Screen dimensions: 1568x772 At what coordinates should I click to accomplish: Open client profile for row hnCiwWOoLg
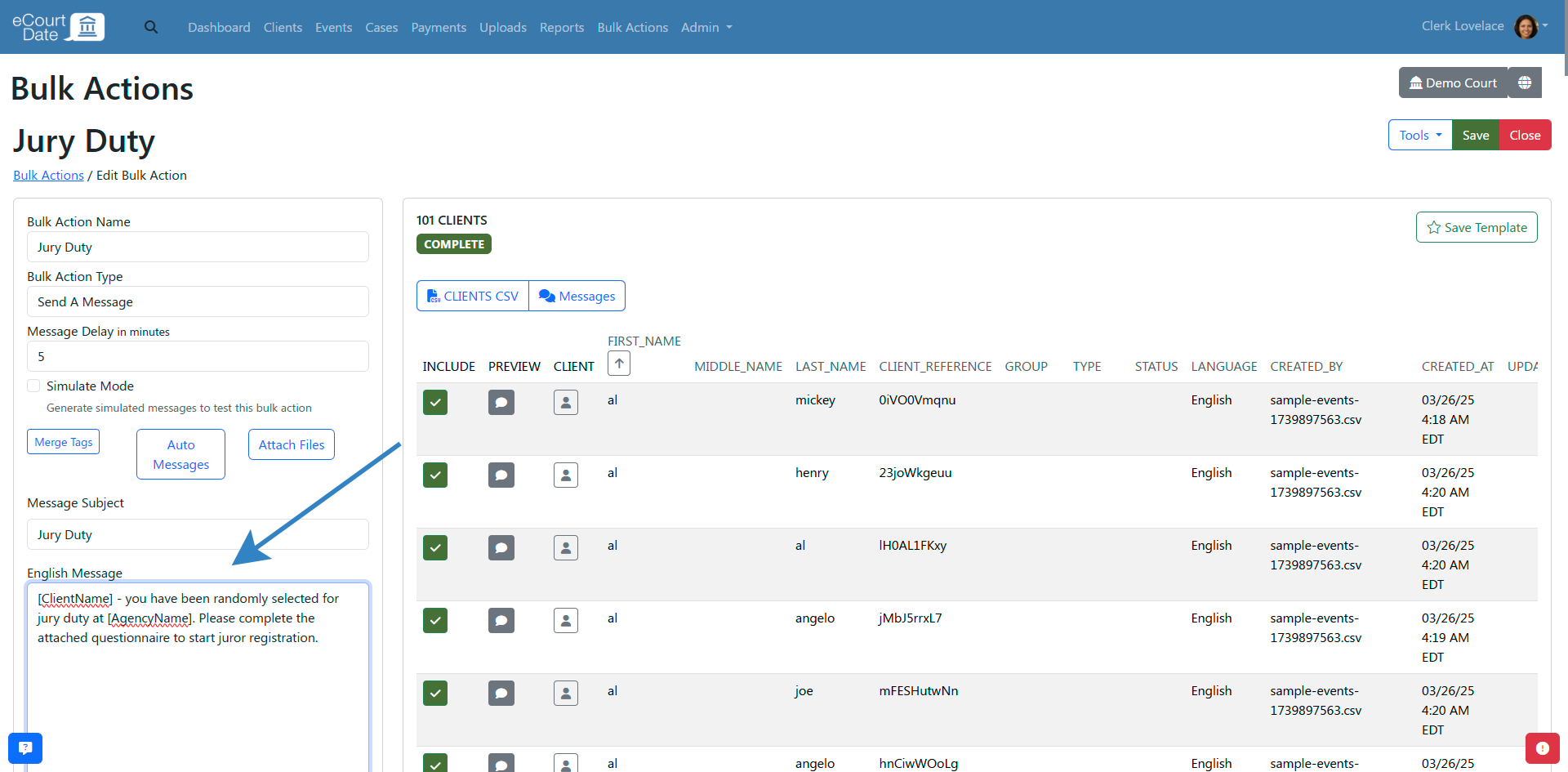coord(566,763)
